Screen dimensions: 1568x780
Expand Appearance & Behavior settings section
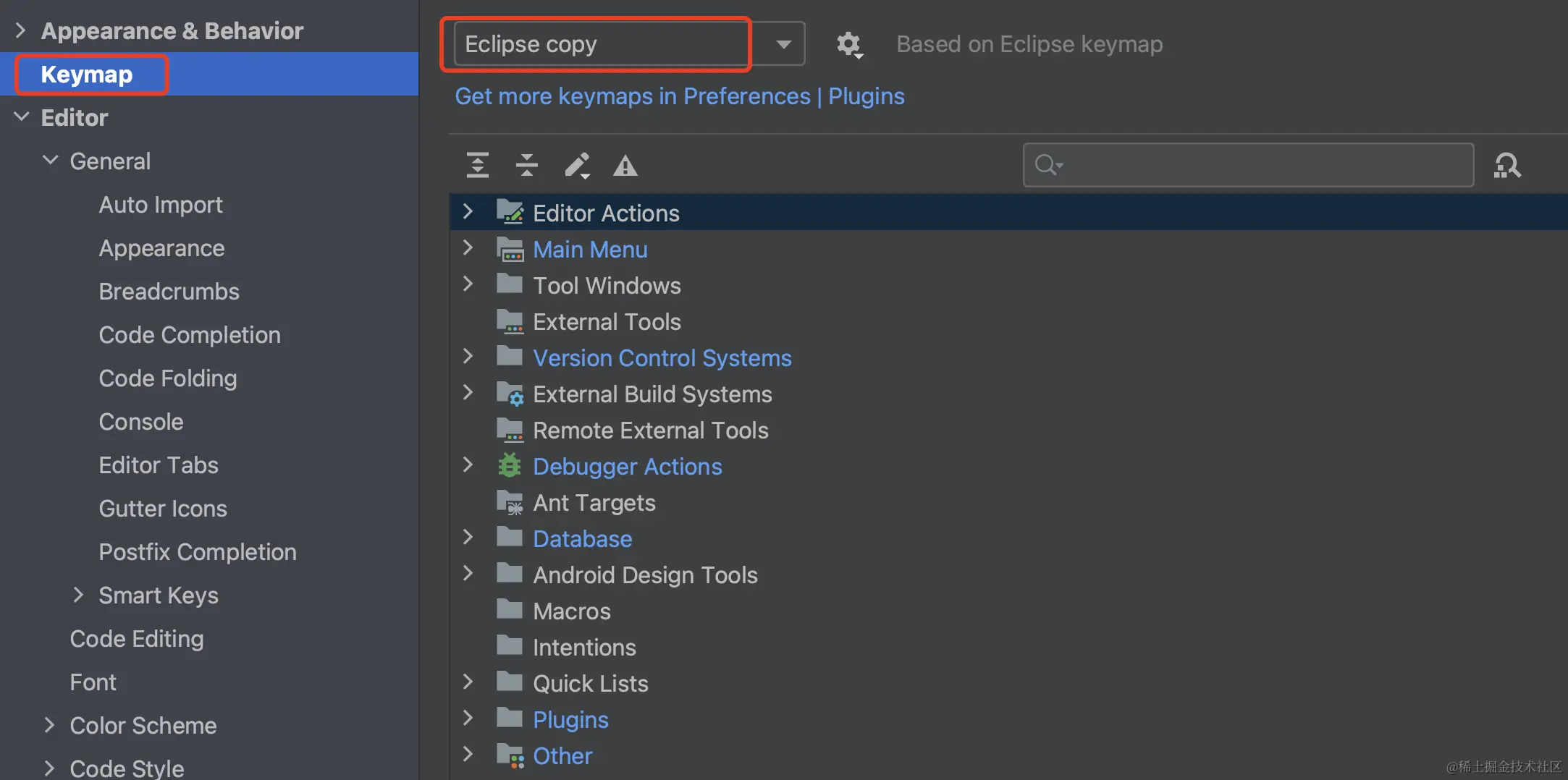click(20, 30)
